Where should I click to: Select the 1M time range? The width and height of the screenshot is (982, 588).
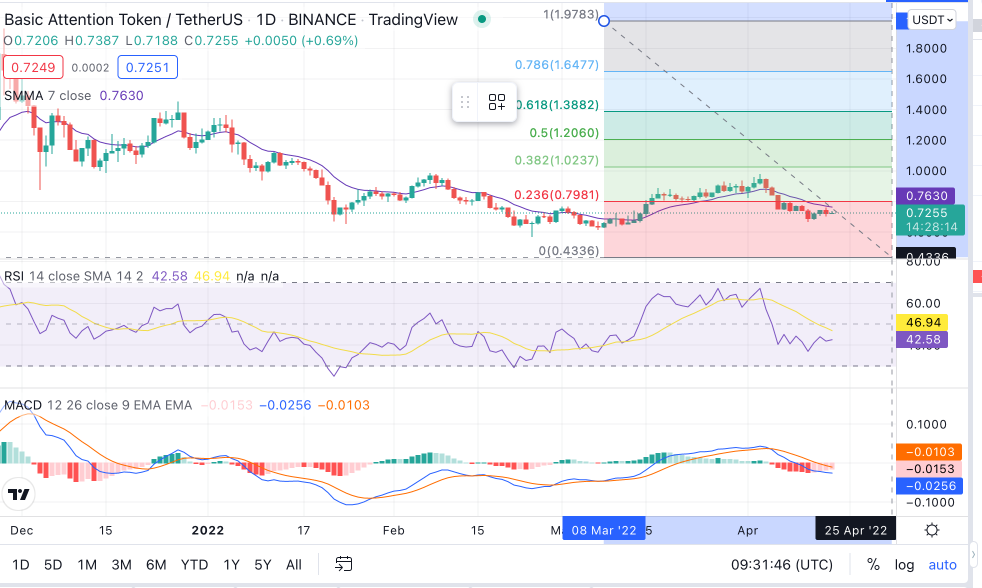87,564
